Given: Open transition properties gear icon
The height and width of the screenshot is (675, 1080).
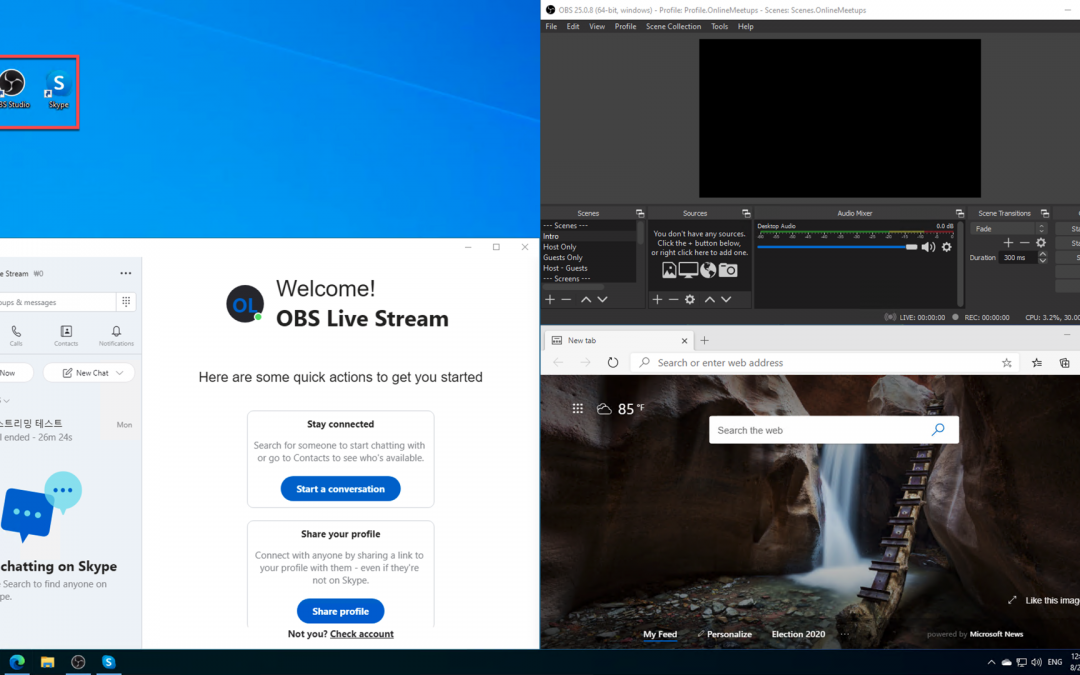Looking at the screenshot, I should (x=1041, y=243).
